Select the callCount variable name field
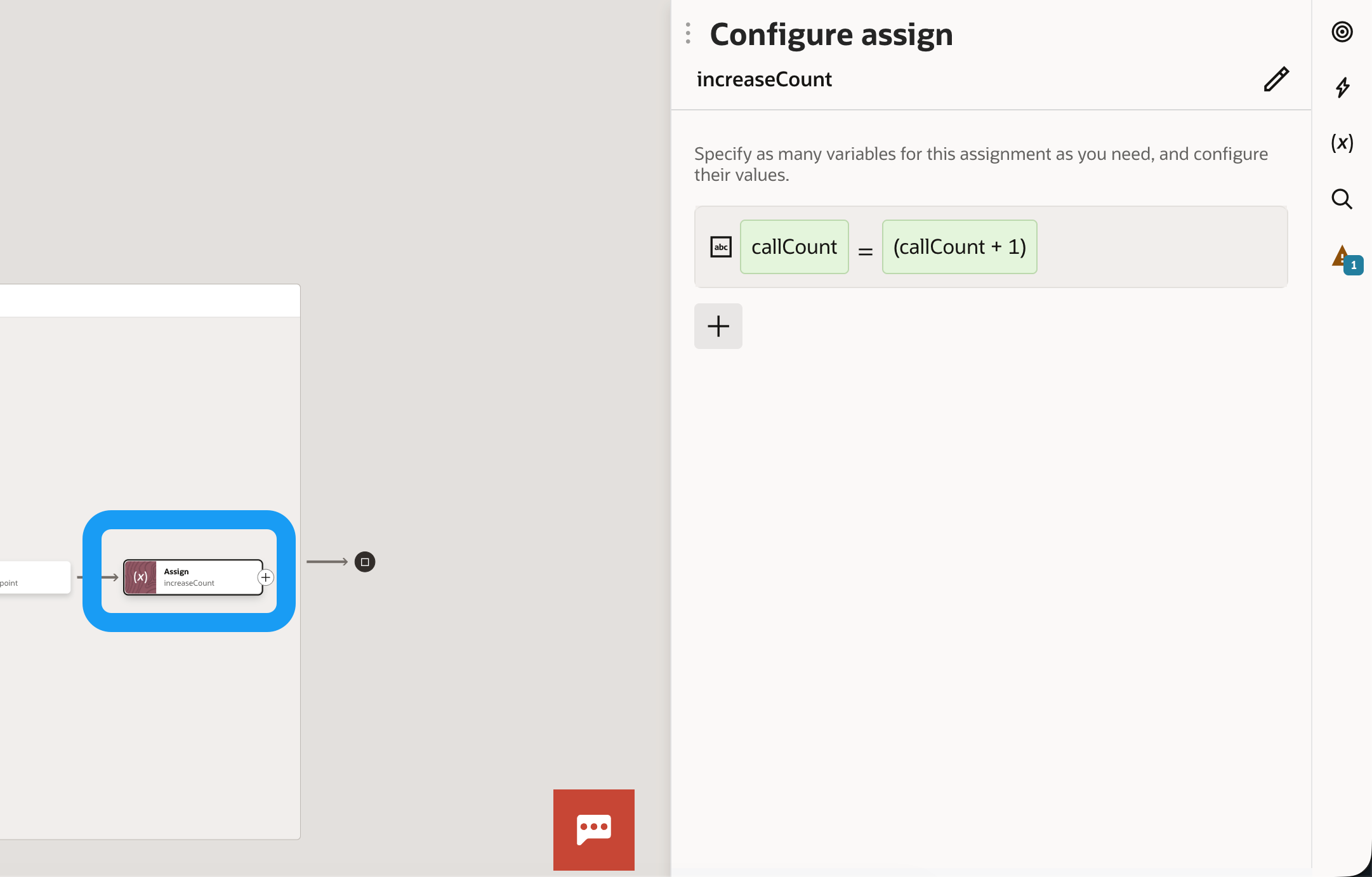This screenshot has height=877, width=1372. pyautogui.click(x=794, y=247)
